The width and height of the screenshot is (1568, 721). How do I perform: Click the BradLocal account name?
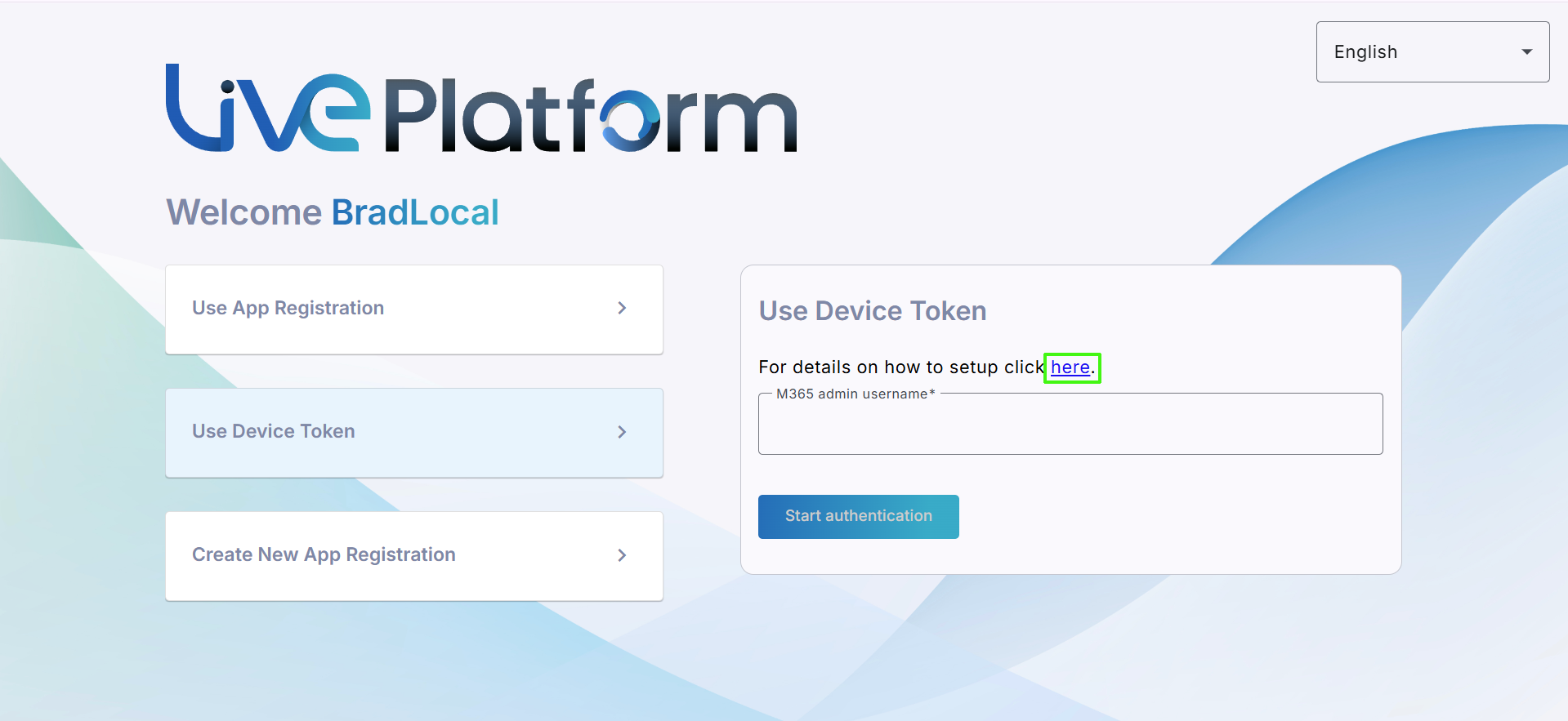pos(415,212)
